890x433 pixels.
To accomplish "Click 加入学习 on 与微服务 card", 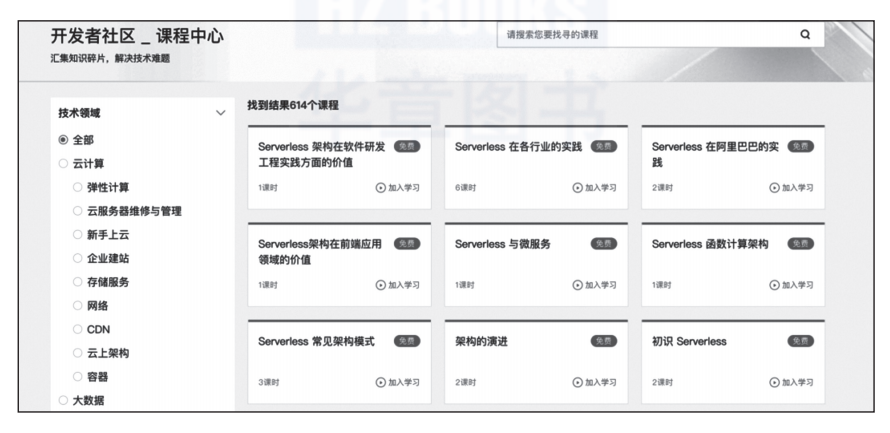I will coord(601,285).
